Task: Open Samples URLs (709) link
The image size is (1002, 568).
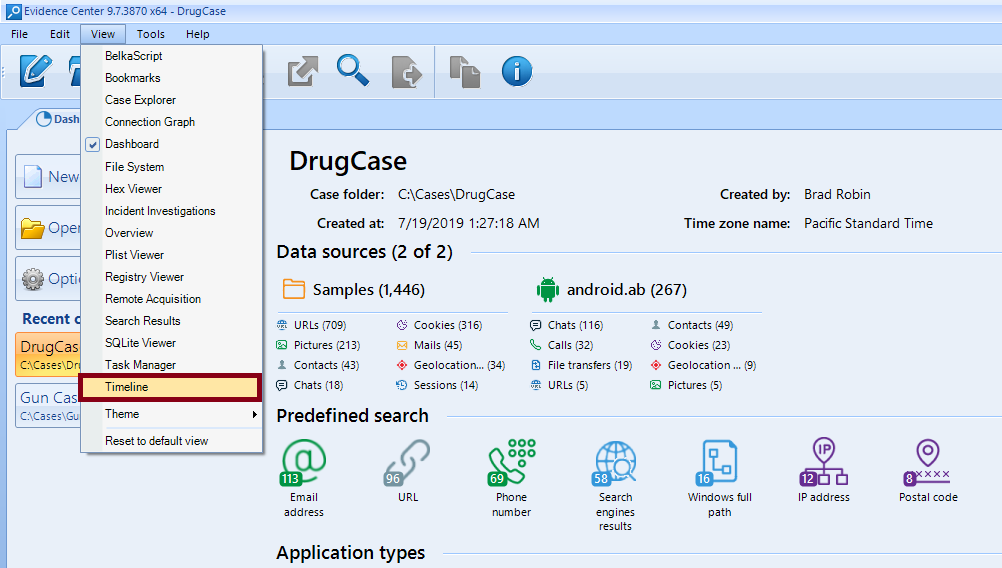Action: [x=320, y=325]
